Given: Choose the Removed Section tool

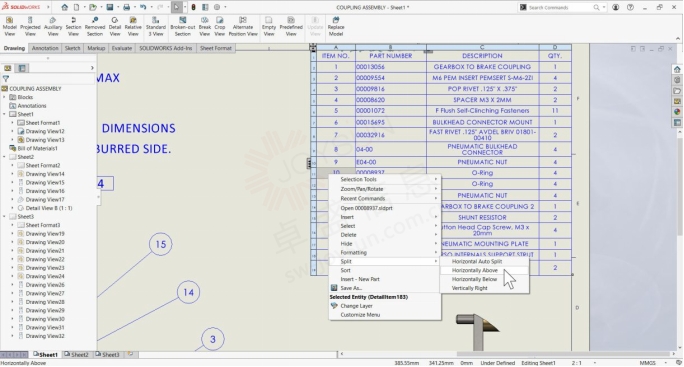Looking at the screenshot, I should [95, 26].
